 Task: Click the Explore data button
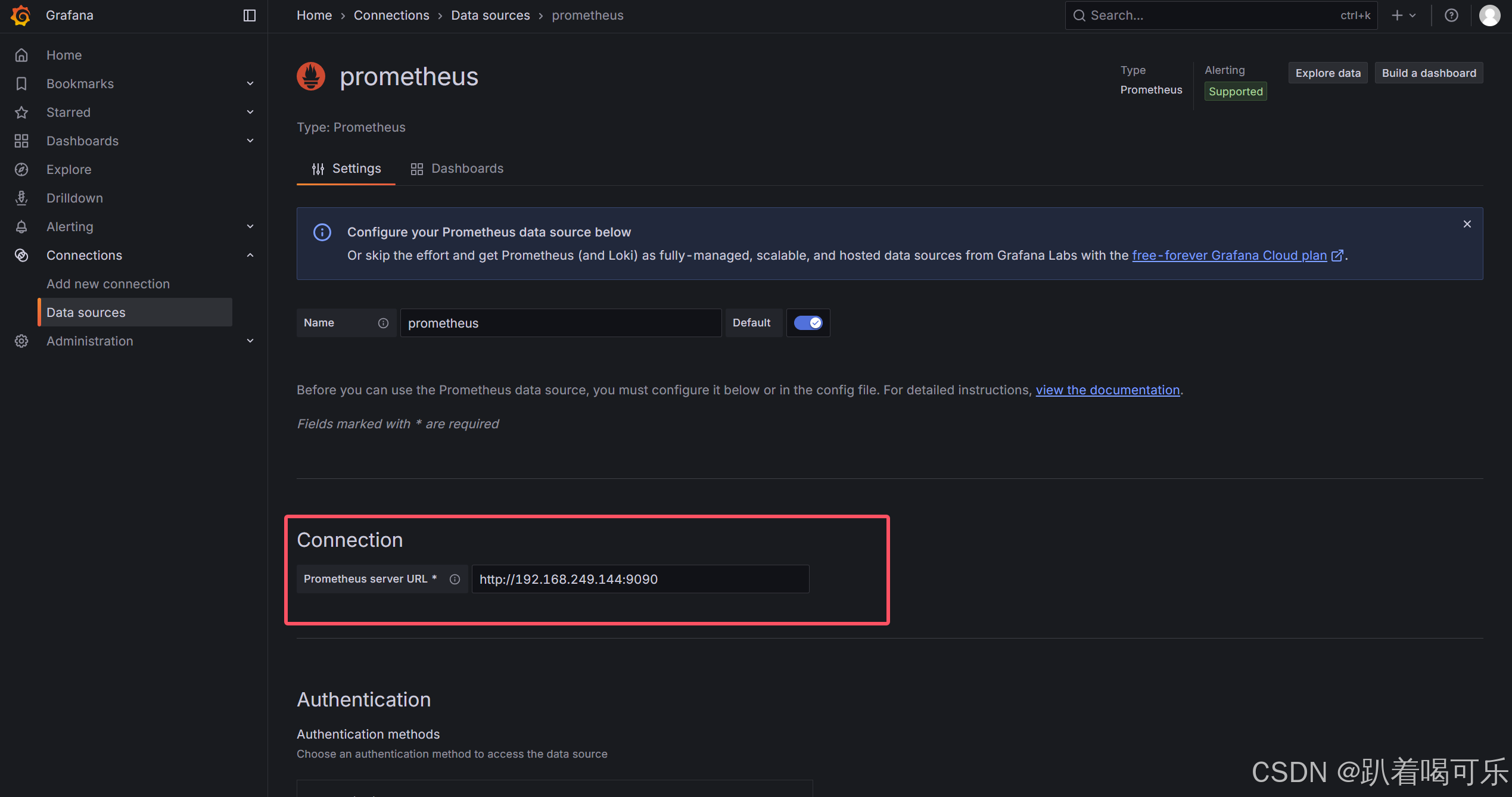[x=1328, y=73]
